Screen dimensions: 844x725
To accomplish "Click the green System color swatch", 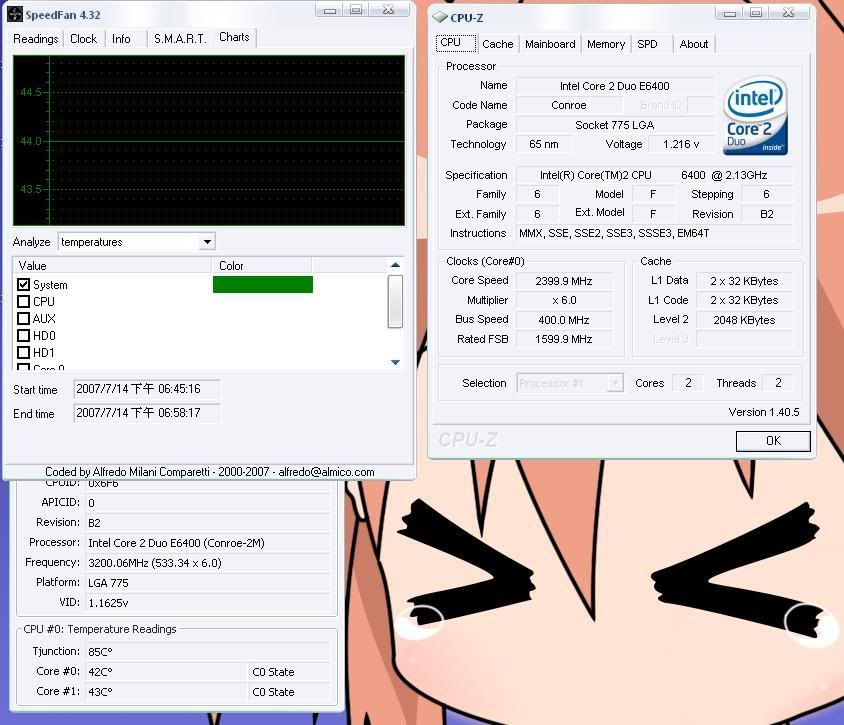I will [x=263, y=284].
